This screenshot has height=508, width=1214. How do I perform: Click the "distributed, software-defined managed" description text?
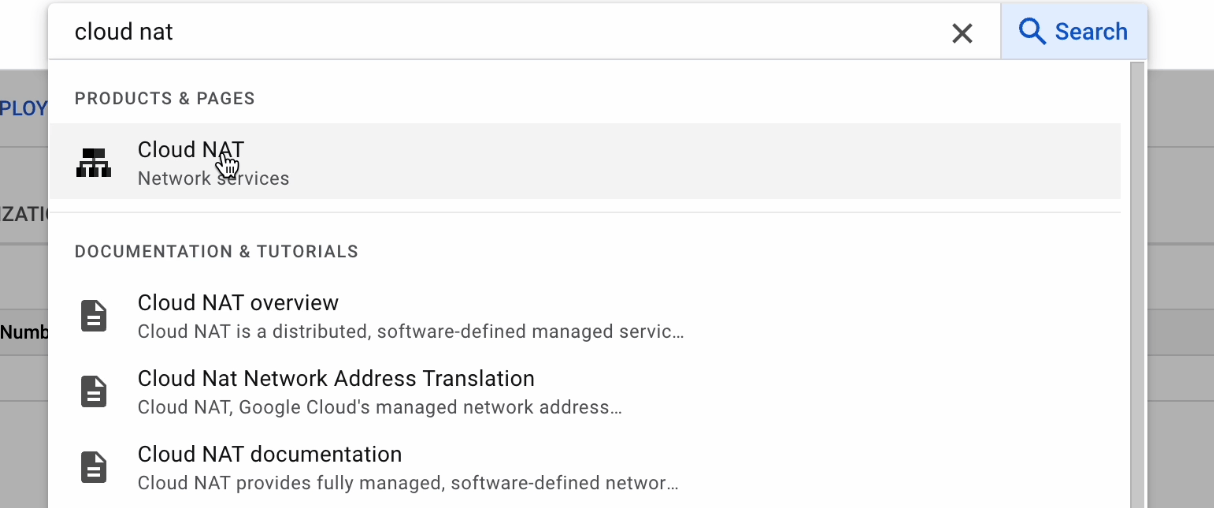410,331
